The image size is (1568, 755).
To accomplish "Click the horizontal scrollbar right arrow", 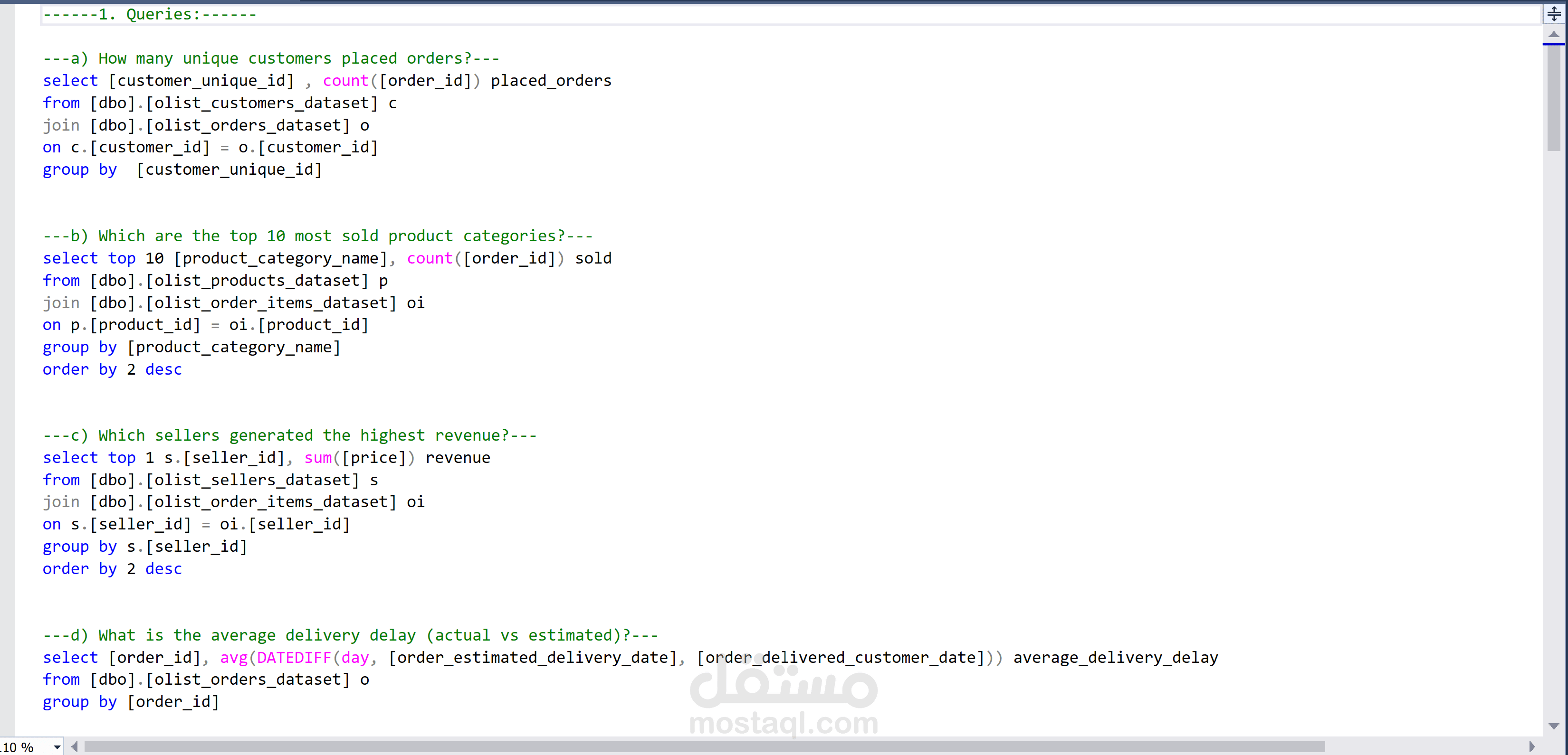I will click(x=1532, y=746).
